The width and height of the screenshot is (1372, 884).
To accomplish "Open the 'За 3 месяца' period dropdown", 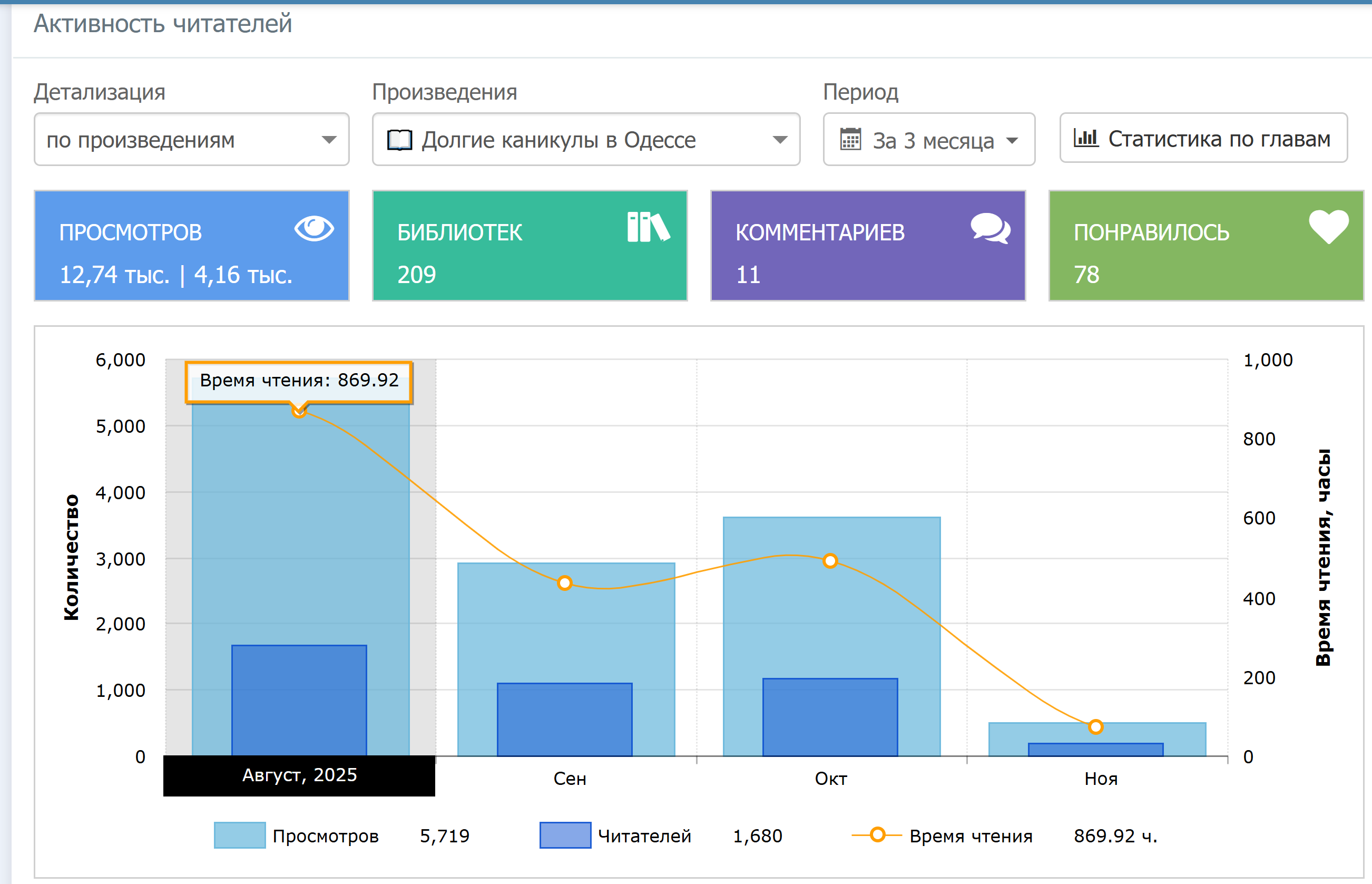I will (x=928, y=140).
